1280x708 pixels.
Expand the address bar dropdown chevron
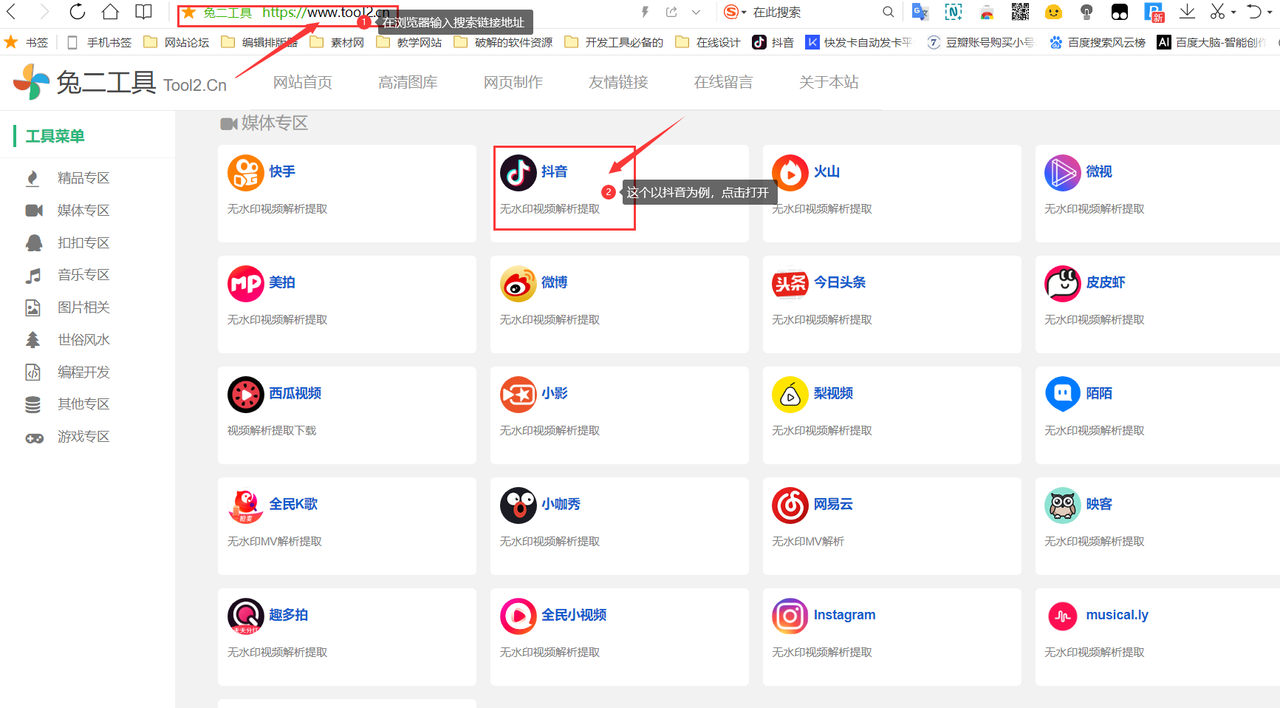(696, 12)
